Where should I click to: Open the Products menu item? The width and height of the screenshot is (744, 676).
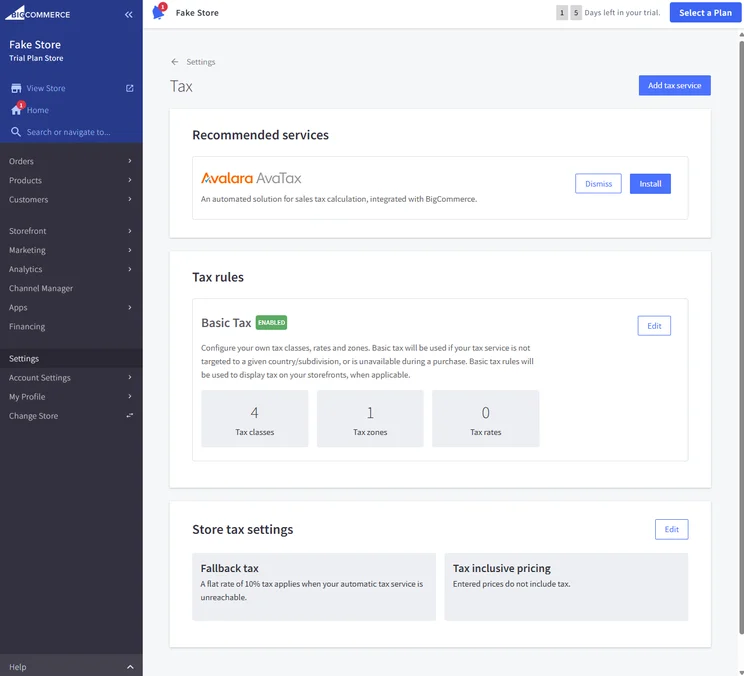(71, 180)
